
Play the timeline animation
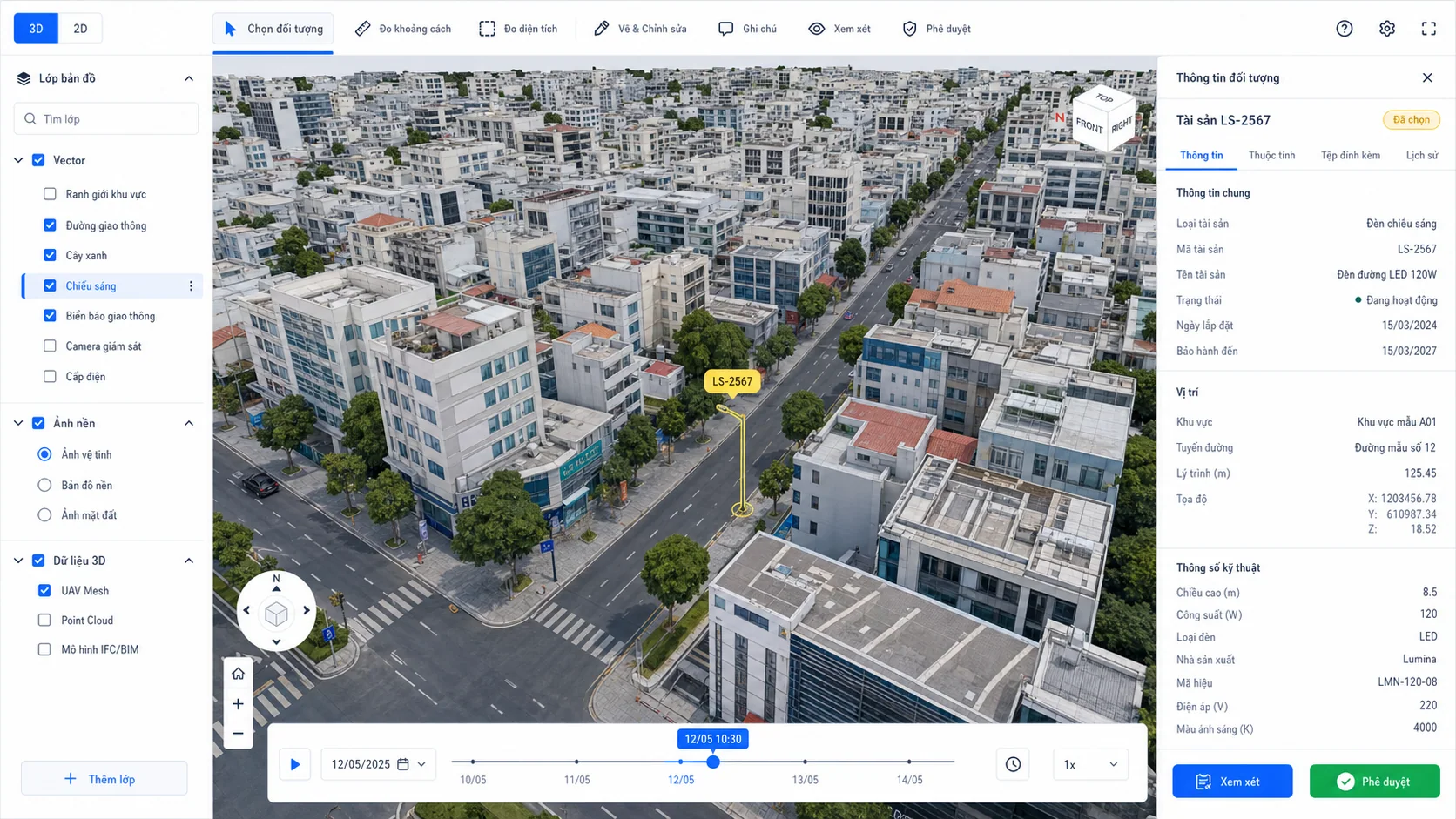(x=295, y=764)
